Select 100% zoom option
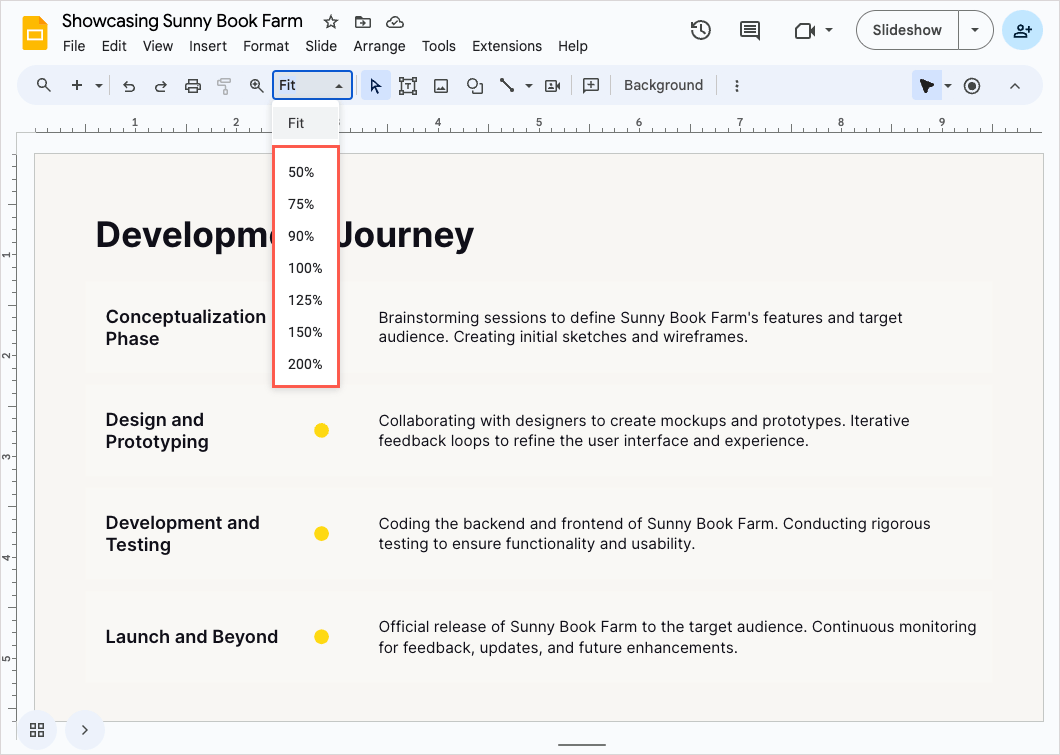 306,268
